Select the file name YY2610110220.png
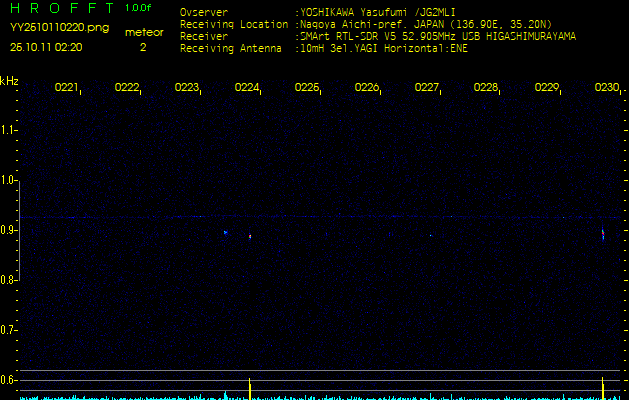 (59, 27)
